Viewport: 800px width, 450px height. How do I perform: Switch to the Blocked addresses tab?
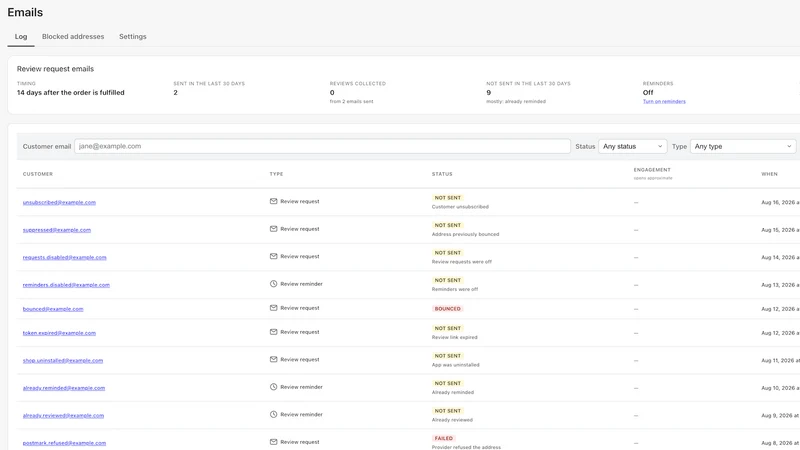pyautogui.click(x=73, y=37)
